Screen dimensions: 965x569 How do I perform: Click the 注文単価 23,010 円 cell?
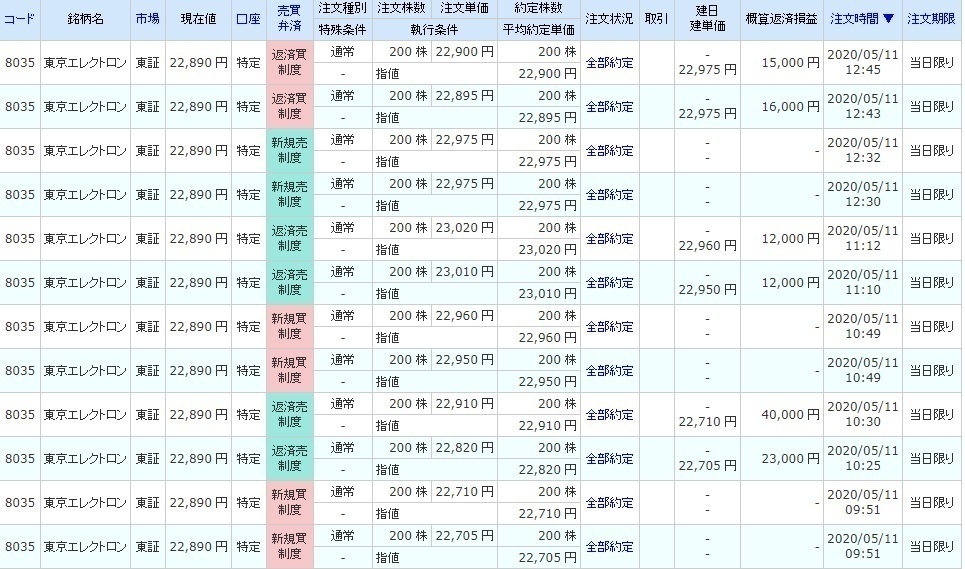[465, 272]
